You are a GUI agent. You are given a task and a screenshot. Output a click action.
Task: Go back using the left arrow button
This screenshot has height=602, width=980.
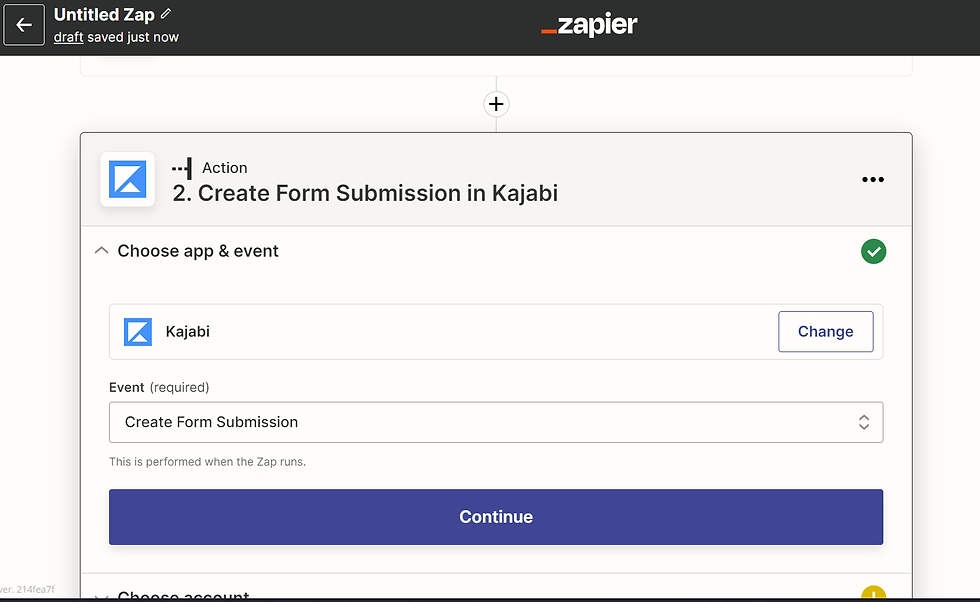click(24, 25)
